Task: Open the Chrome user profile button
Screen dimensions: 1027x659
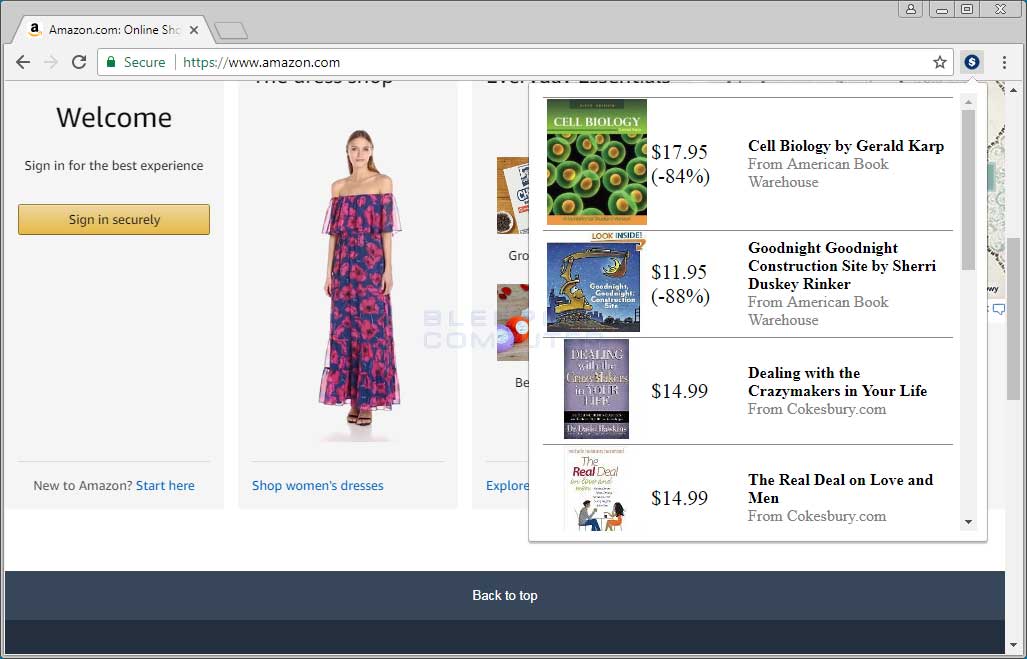Action: pyautogui.click(x=910, y=9)
